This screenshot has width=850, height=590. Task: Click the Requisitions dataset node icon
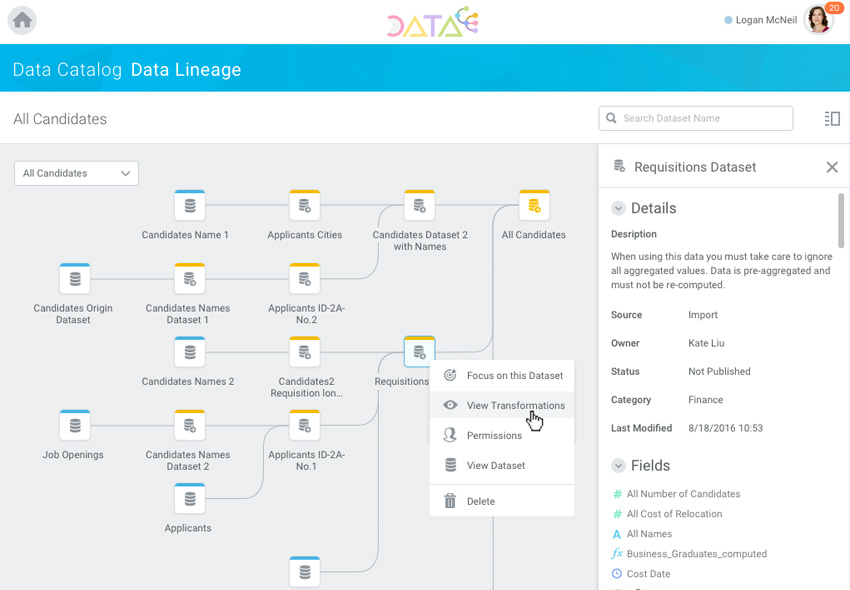pyautogui.click(x=419, y=352)
